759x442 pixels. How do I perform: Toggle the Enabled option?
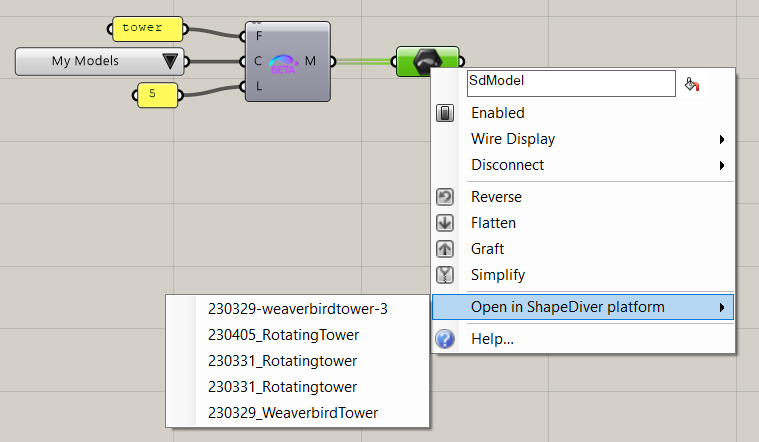click(497, 113)
